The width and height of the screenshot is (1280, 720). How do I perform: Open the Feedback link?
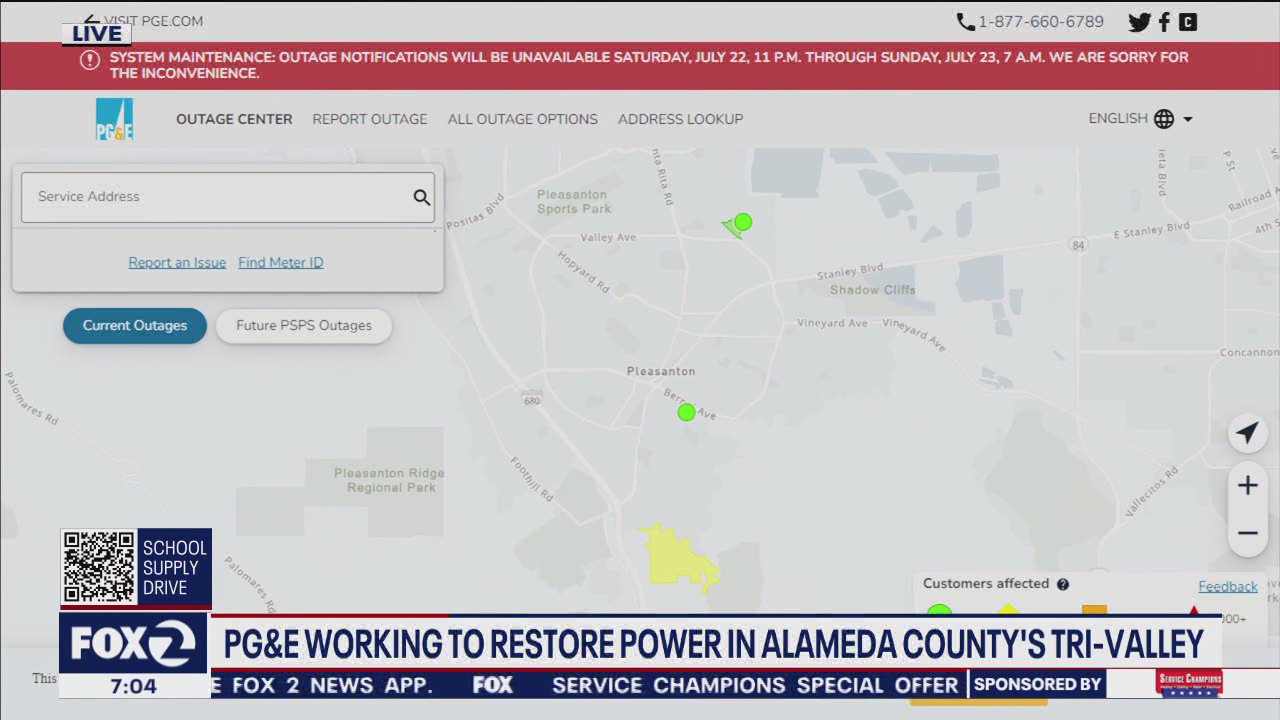1228,586
